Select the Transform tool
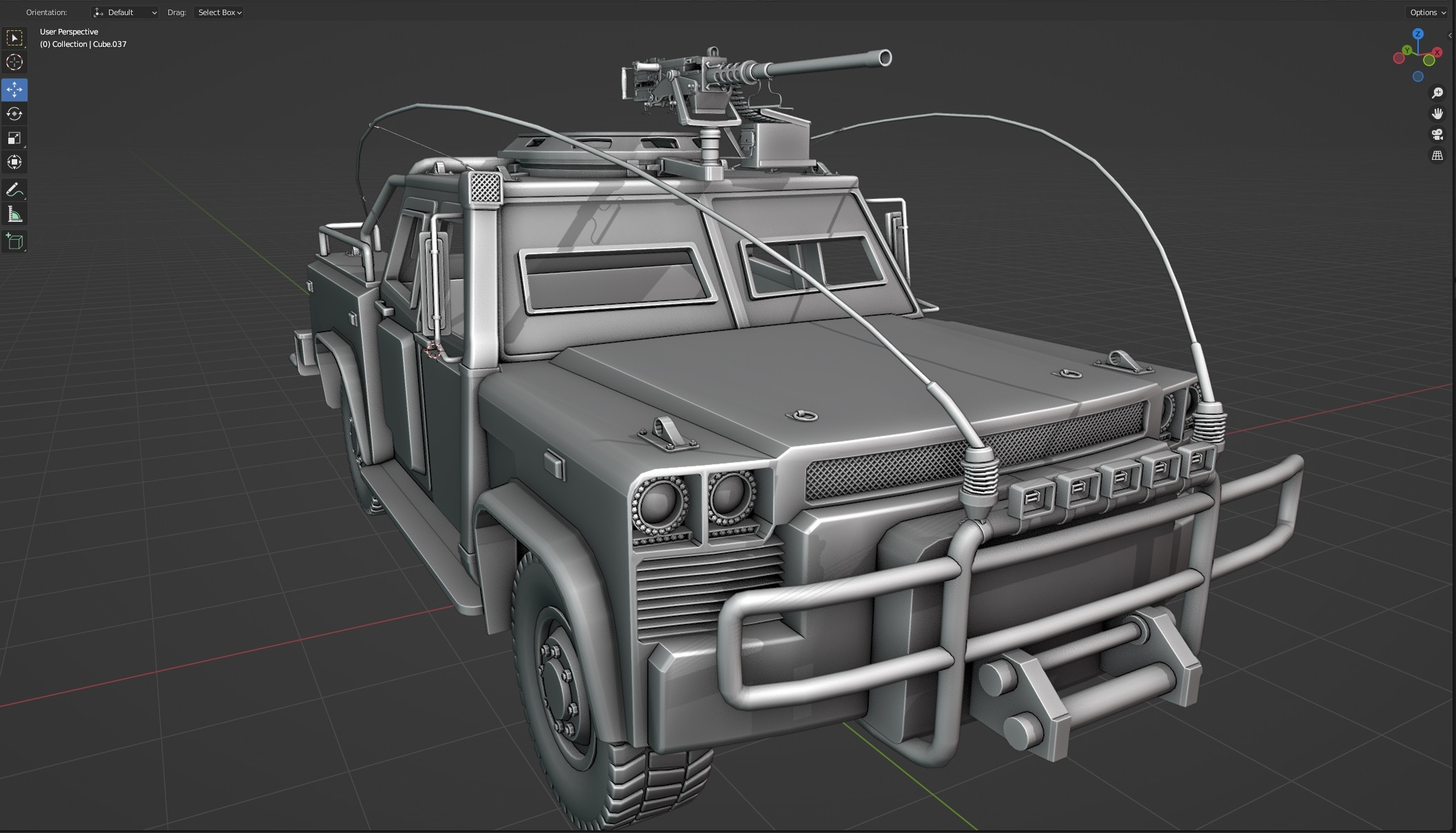The image size is (1456, 833). tap(14, 163)
